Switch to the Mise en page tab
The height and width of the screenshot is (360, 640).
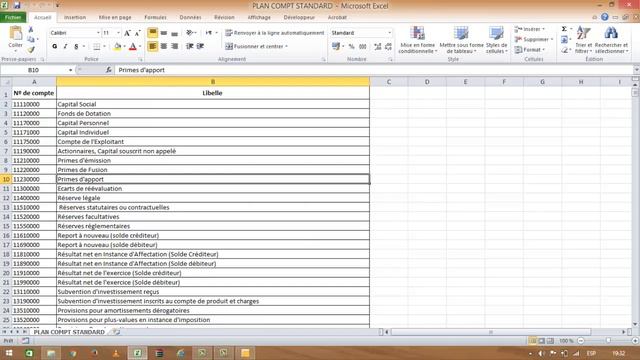pos(115,18)
